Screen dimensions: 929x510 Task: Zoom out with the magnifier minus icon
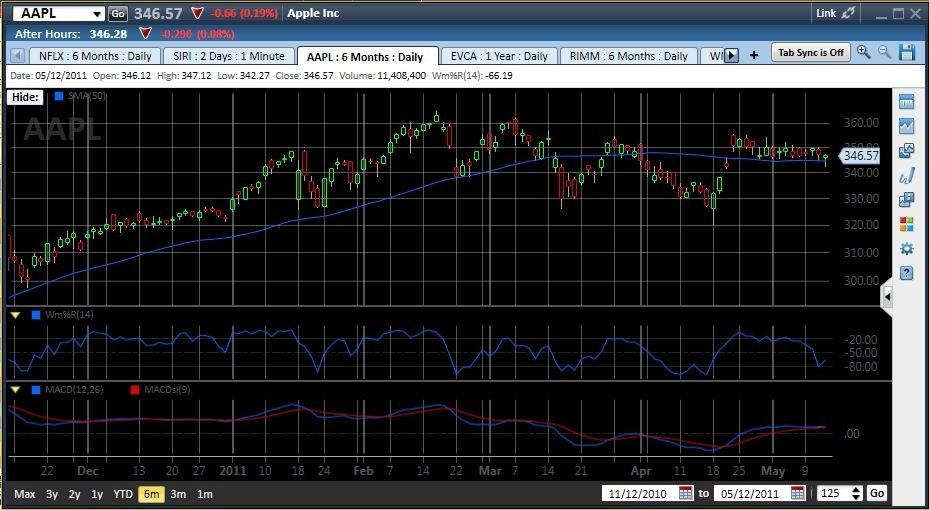pos(885,52)
